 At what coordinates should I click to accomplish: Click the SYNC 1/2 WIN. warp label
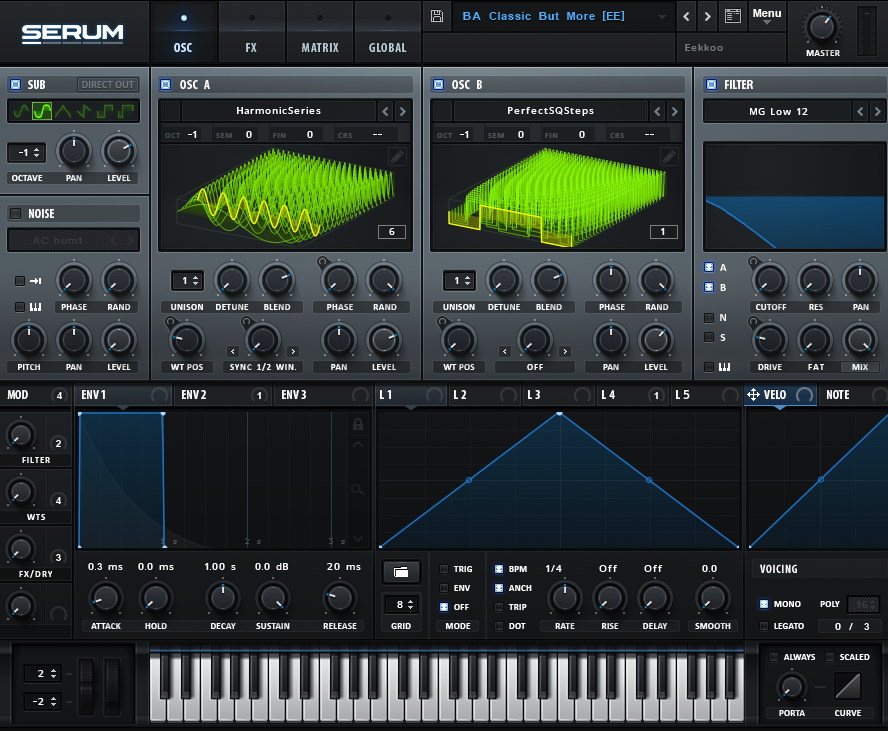(x=263, y=367)
